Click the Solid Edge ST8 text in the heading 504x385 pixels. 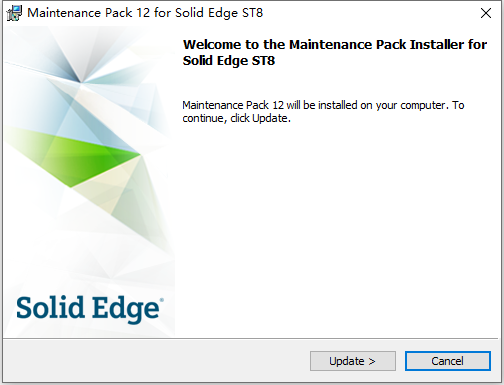229,61
